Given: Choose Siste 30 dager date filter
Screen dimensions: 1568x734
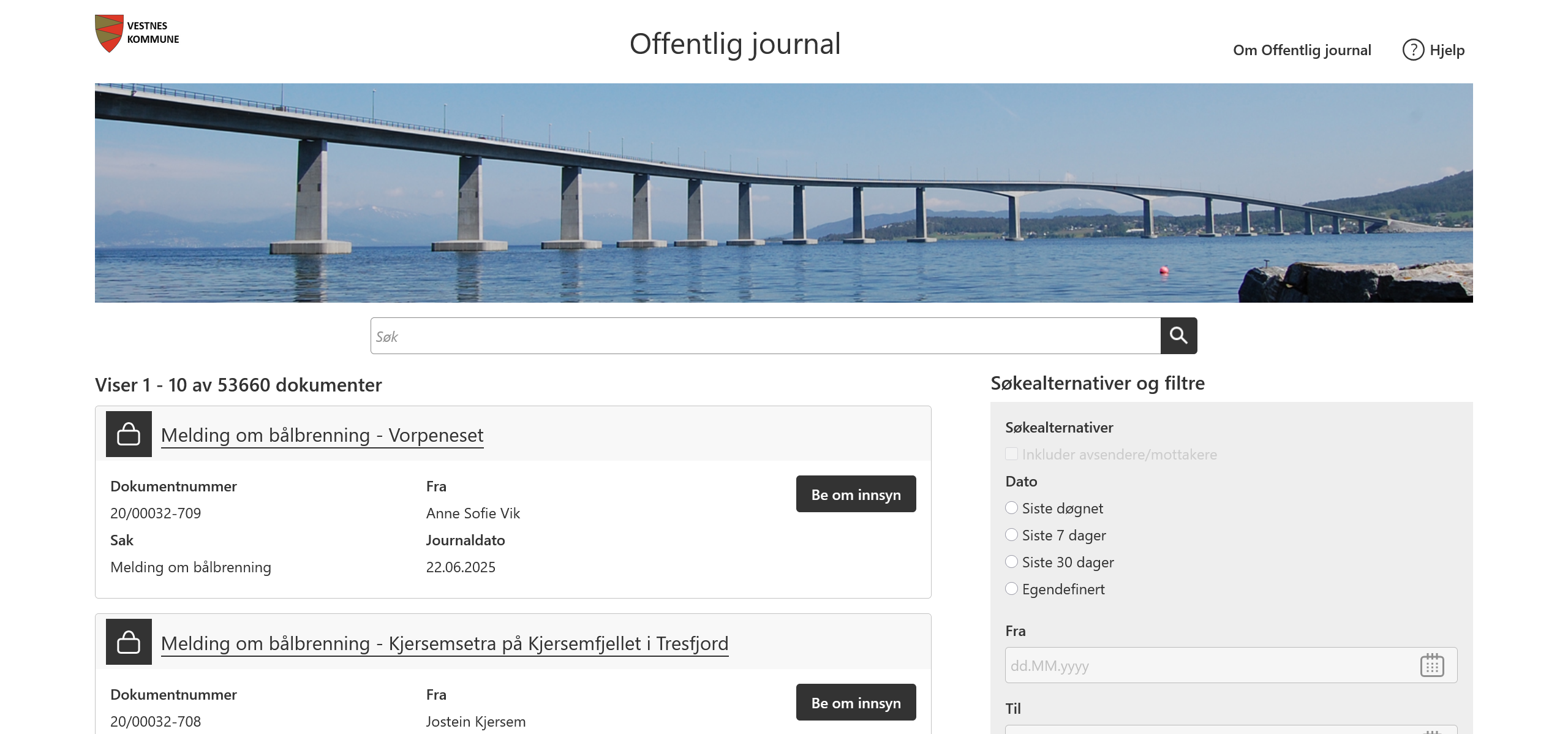Looking at the screenshot, I should (1012, 562).
